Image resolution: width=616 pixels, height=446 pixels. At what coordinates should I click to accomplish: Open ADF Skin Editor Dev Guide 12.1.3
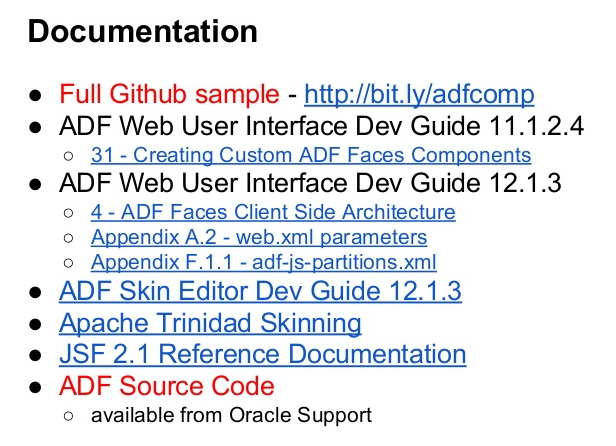click(x=260, y=292)
